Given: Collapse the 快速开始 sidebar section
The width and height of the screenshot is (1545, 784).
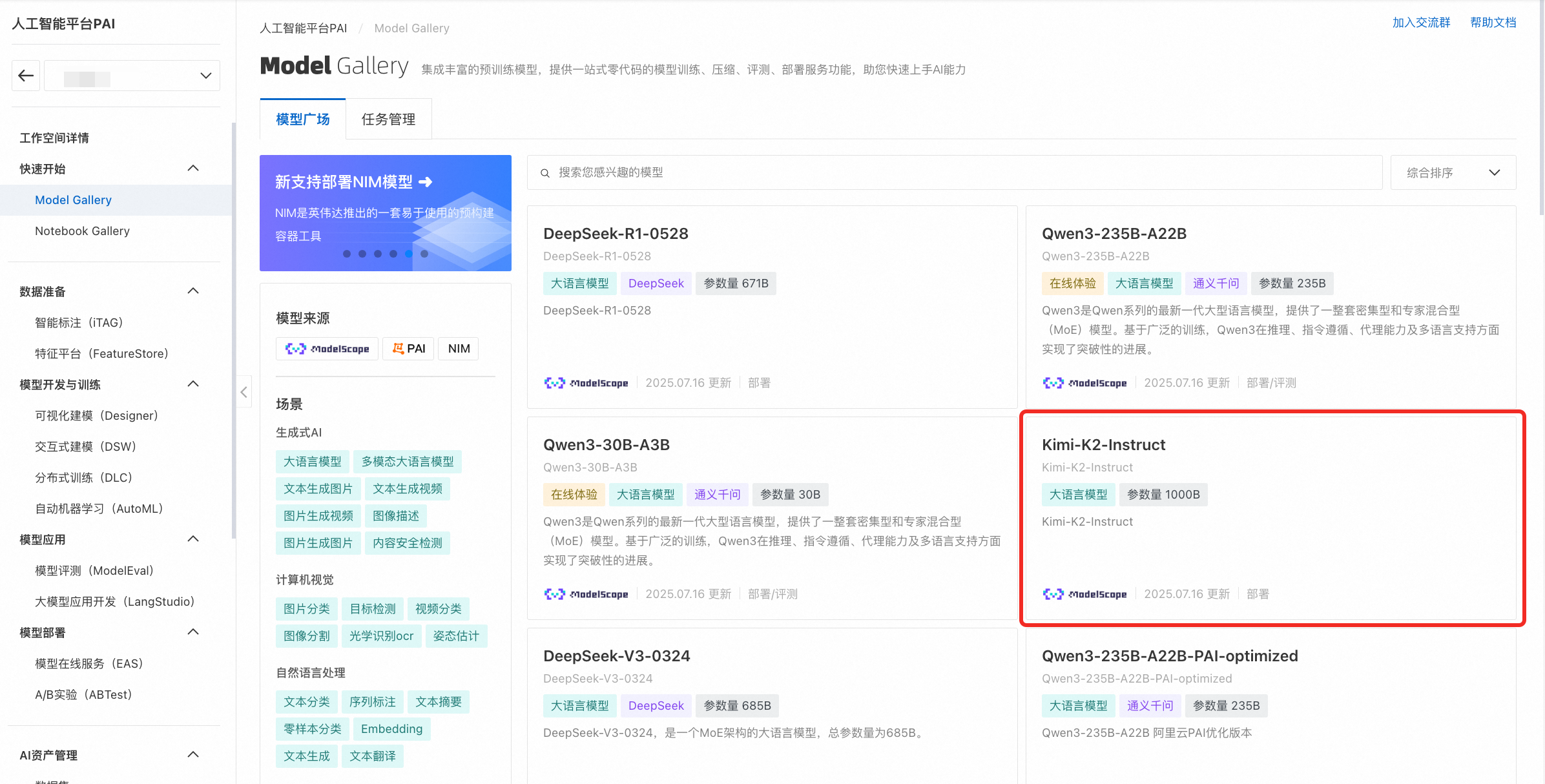Looking at the screenshot, I should (x=192, y=169).
